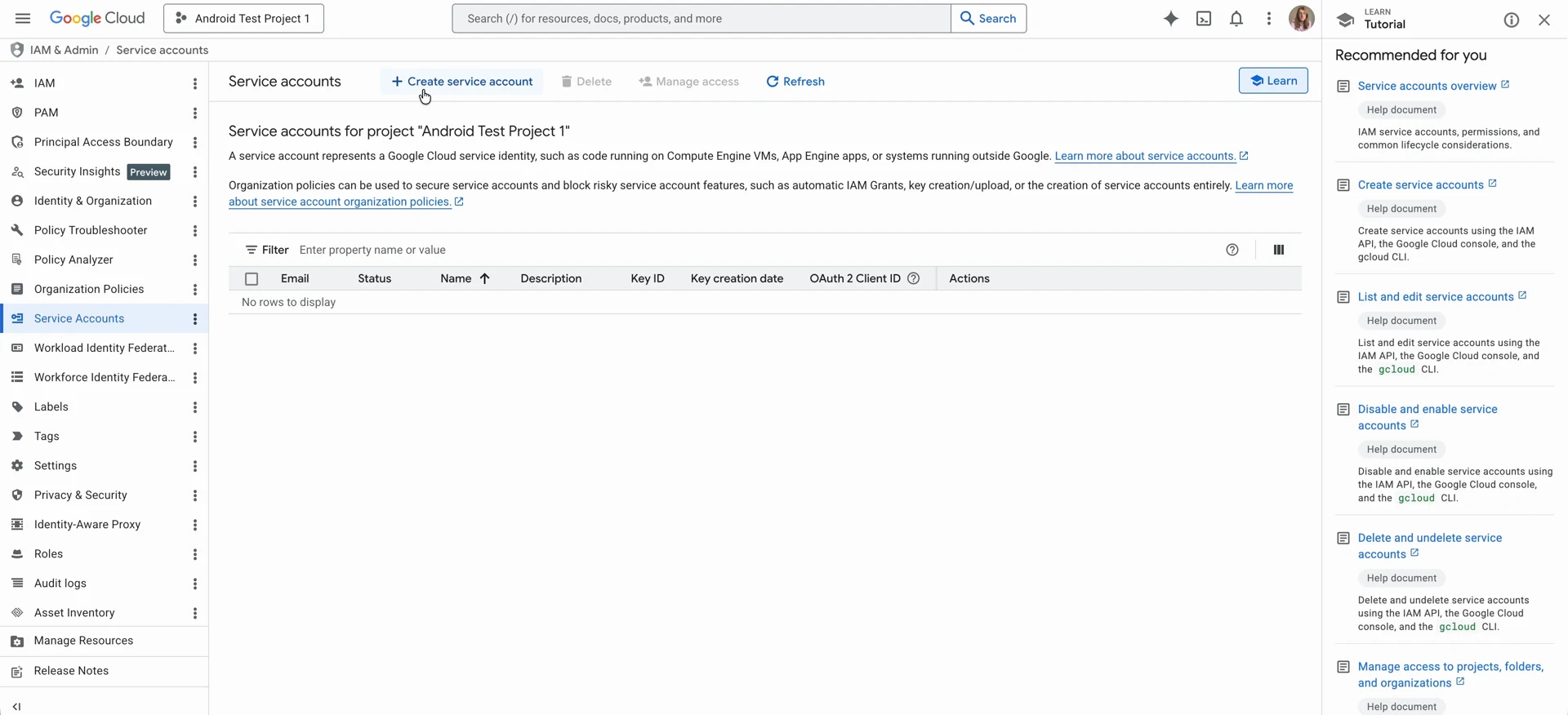Activate Cloud Shell terminal icon

tap(1204, 18)
